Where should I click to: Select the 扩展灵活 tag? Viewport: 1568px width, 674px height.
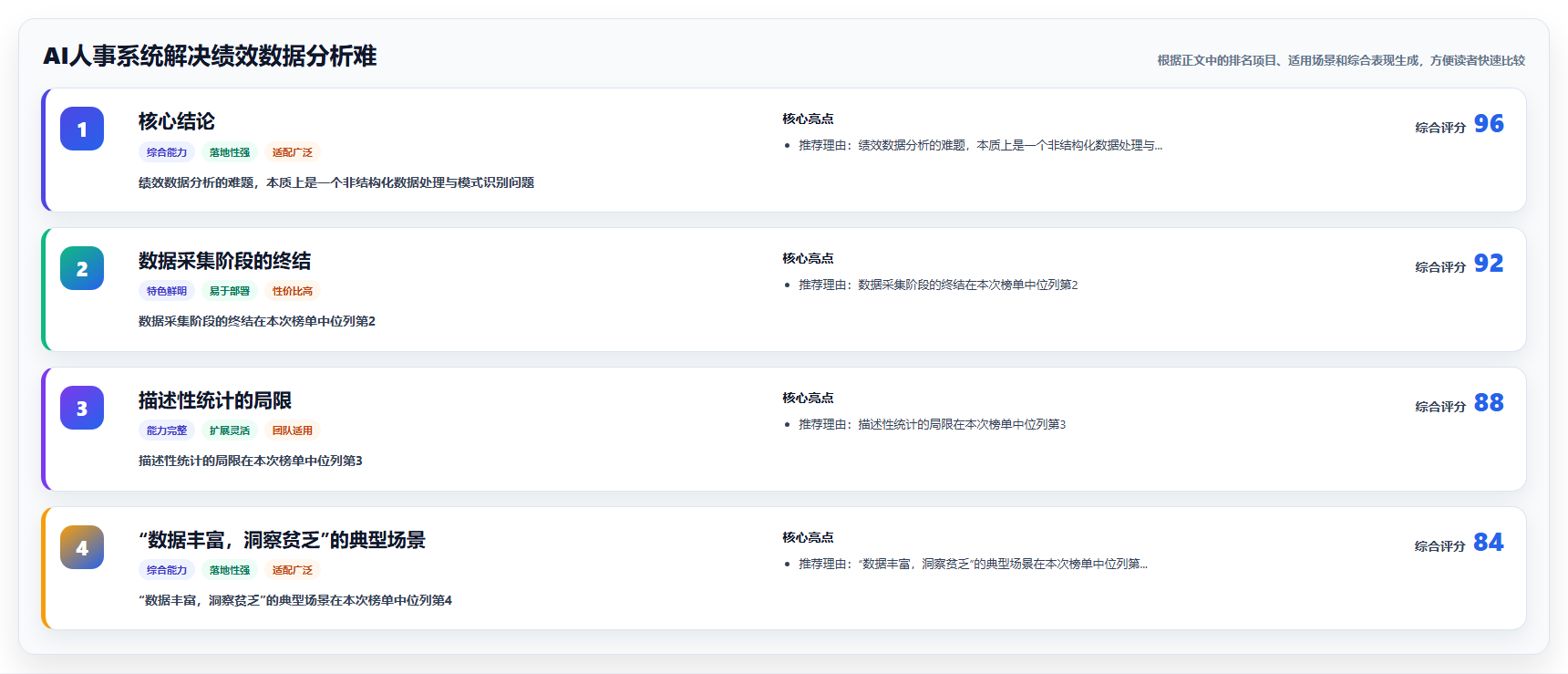click(x=230, y=430)
